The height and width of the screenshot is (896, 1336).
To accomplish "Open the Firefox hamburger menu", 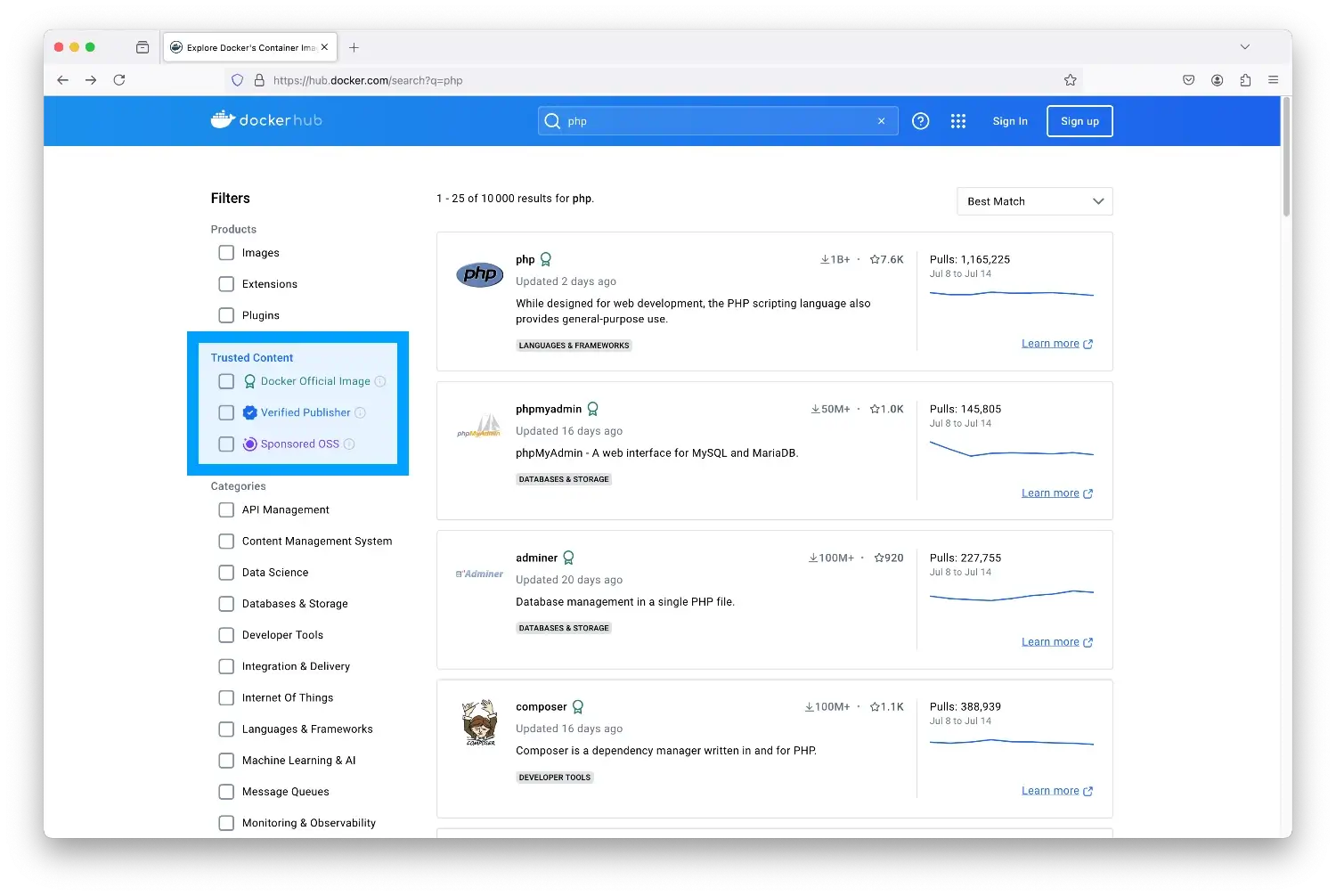I will click(1274, 80).
